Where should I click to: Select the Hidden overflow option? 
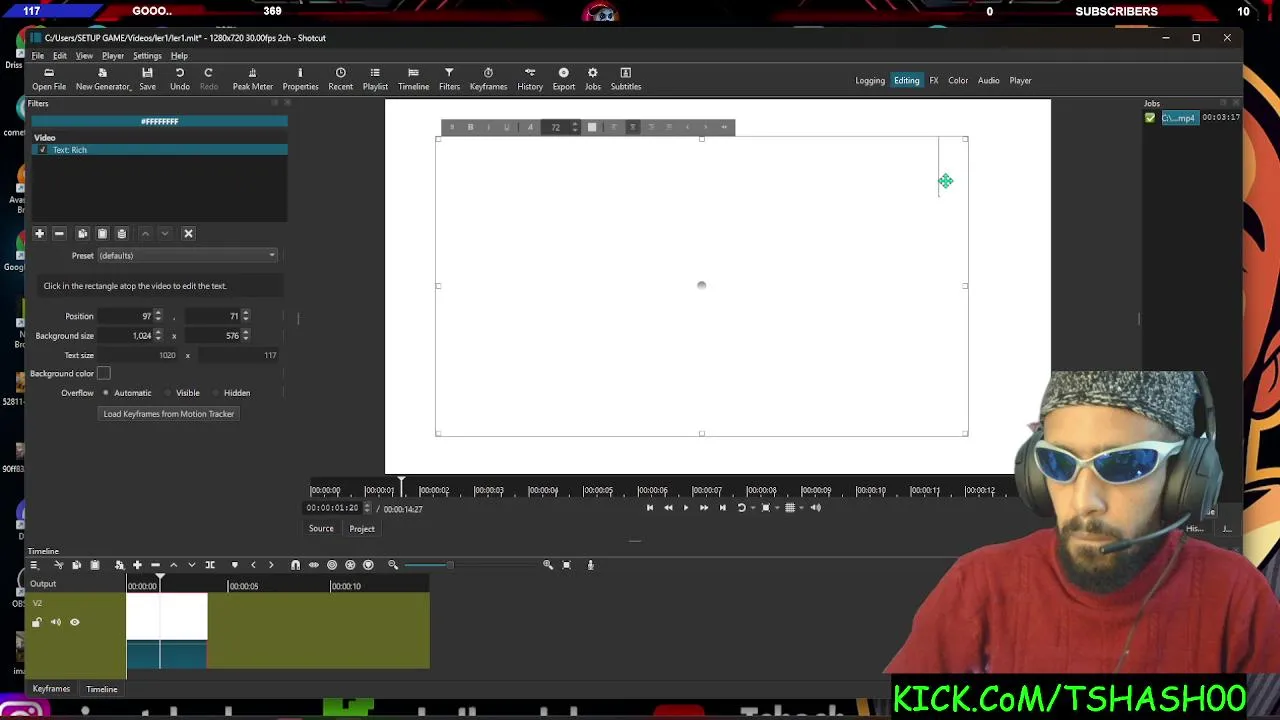point(215,393)
